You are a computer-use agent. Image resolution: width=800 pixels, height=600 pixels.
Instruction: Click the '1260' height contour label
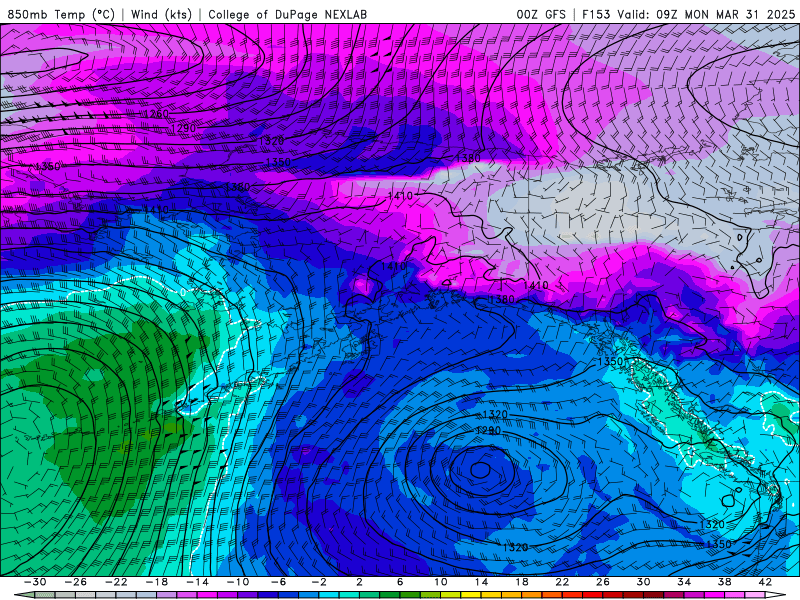pyautogui.click(x=156, y=113)
